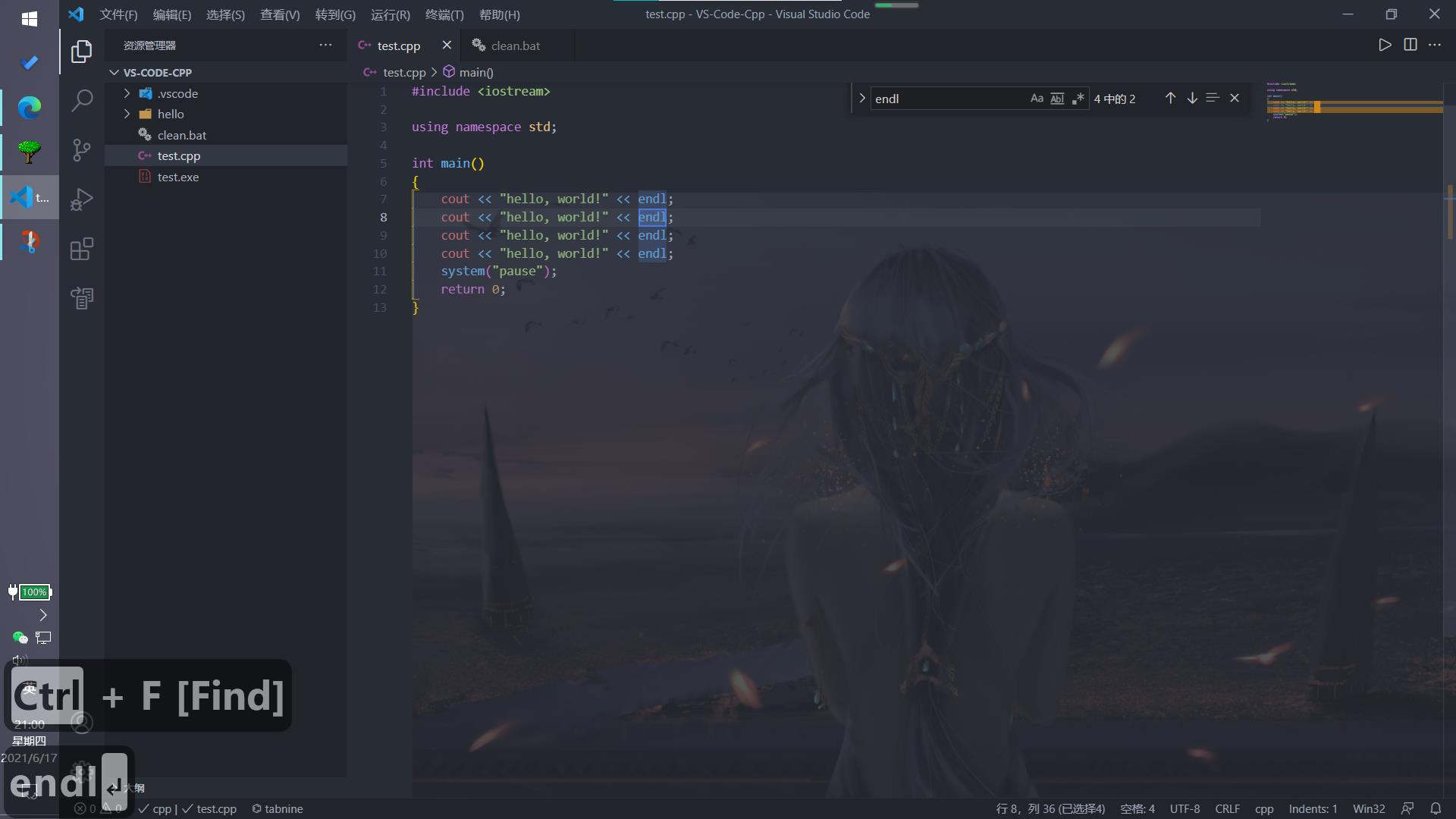The image size is (1456, 819).
Task: Show hidden system tray icons chevron
Action: (x=42, y=614)
